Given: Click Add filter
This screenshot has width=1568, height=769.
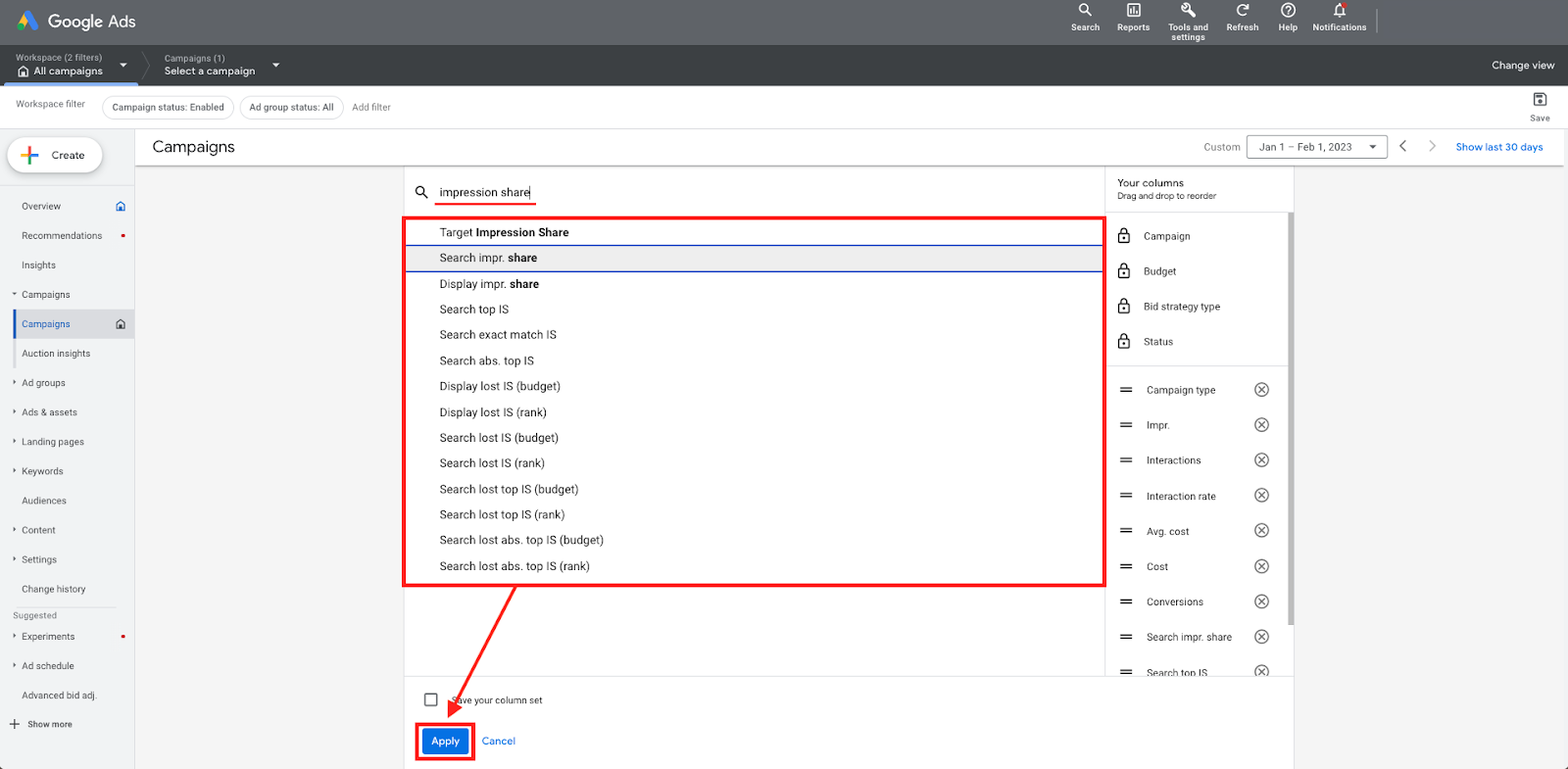Looking at the screenshot, I should [x=371, y=107].
